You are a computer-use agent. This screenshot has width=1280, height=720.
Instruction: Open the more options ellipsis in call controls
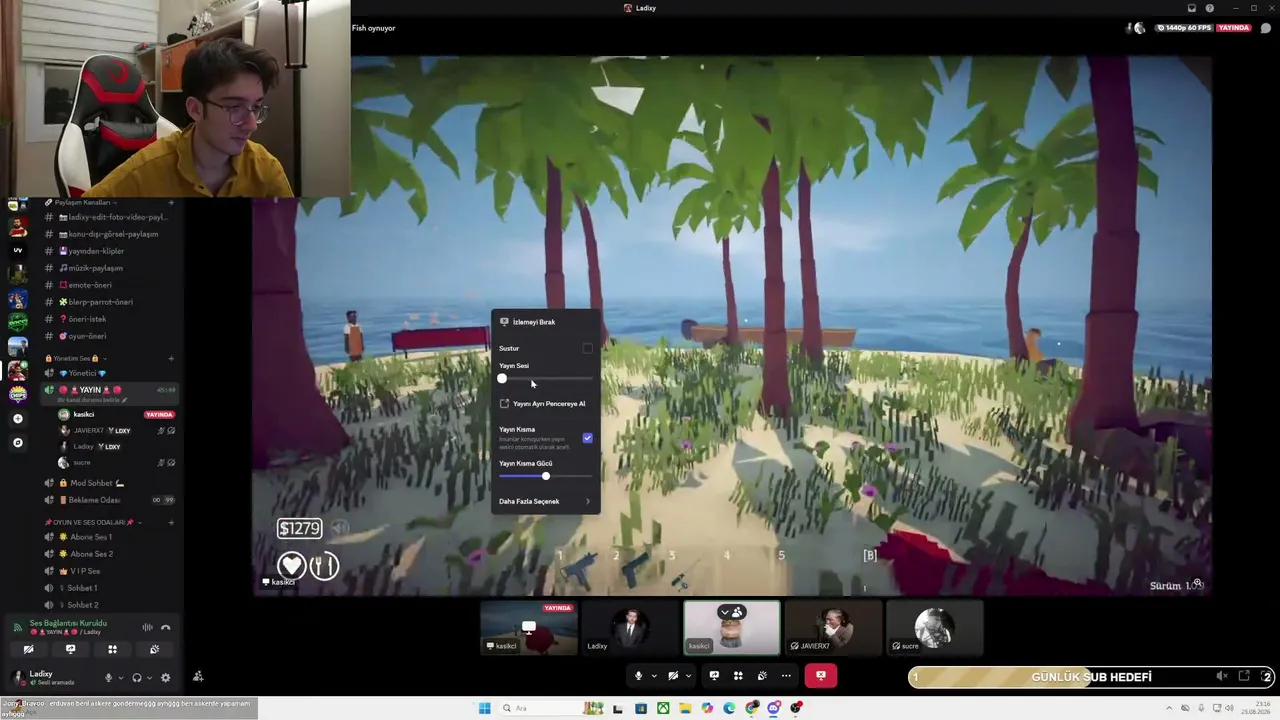pos(786,676)
